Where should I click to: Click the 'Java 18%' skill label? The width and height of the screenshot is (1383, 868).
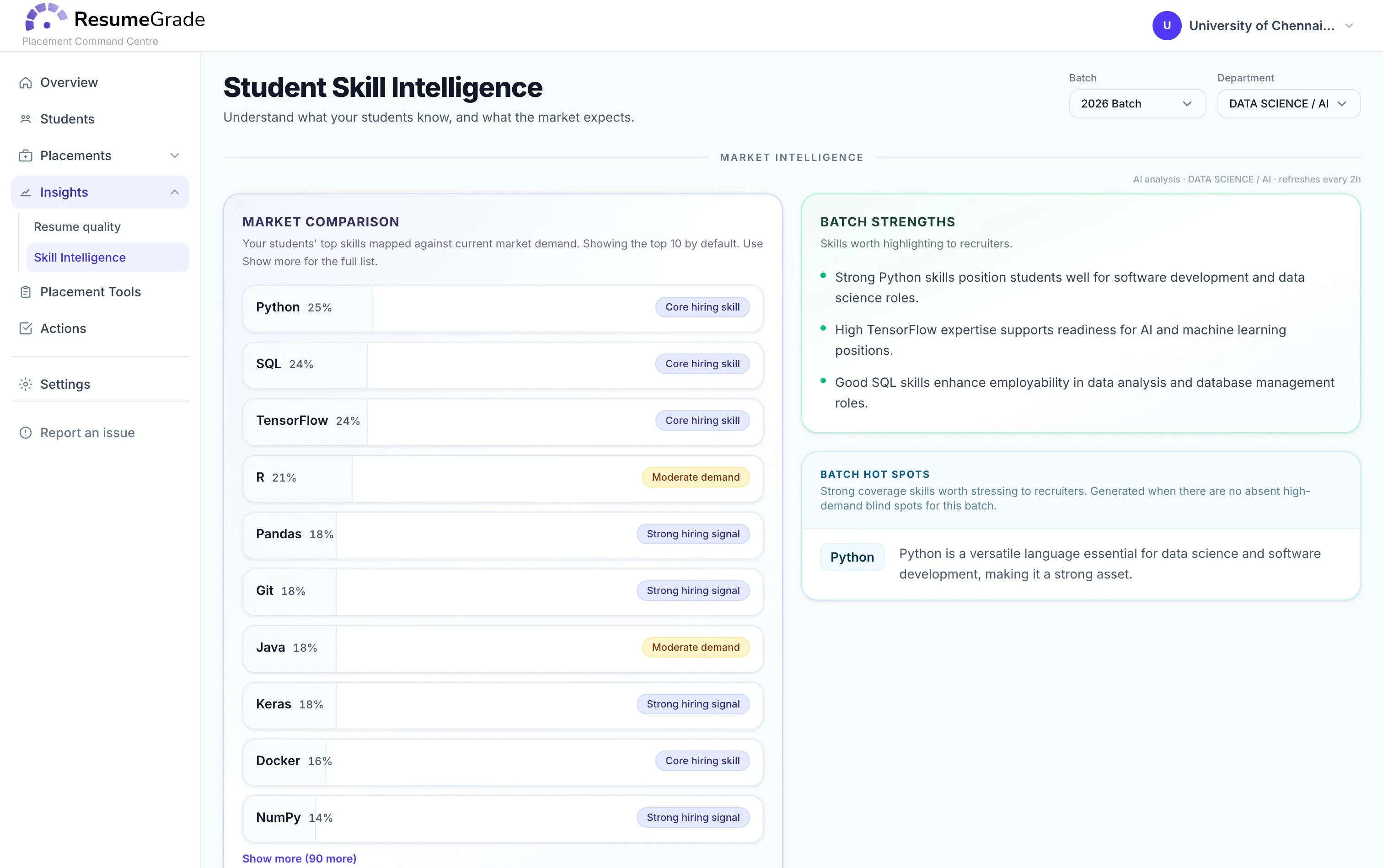(286, 648)
